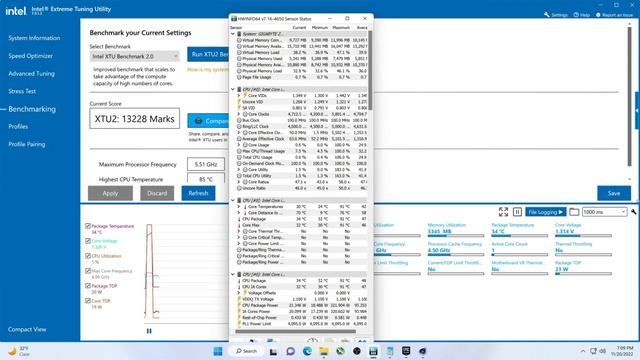This screenshot has width=640, height=360.
Task: Click the Apply button
Action: (x=110, y=193)
